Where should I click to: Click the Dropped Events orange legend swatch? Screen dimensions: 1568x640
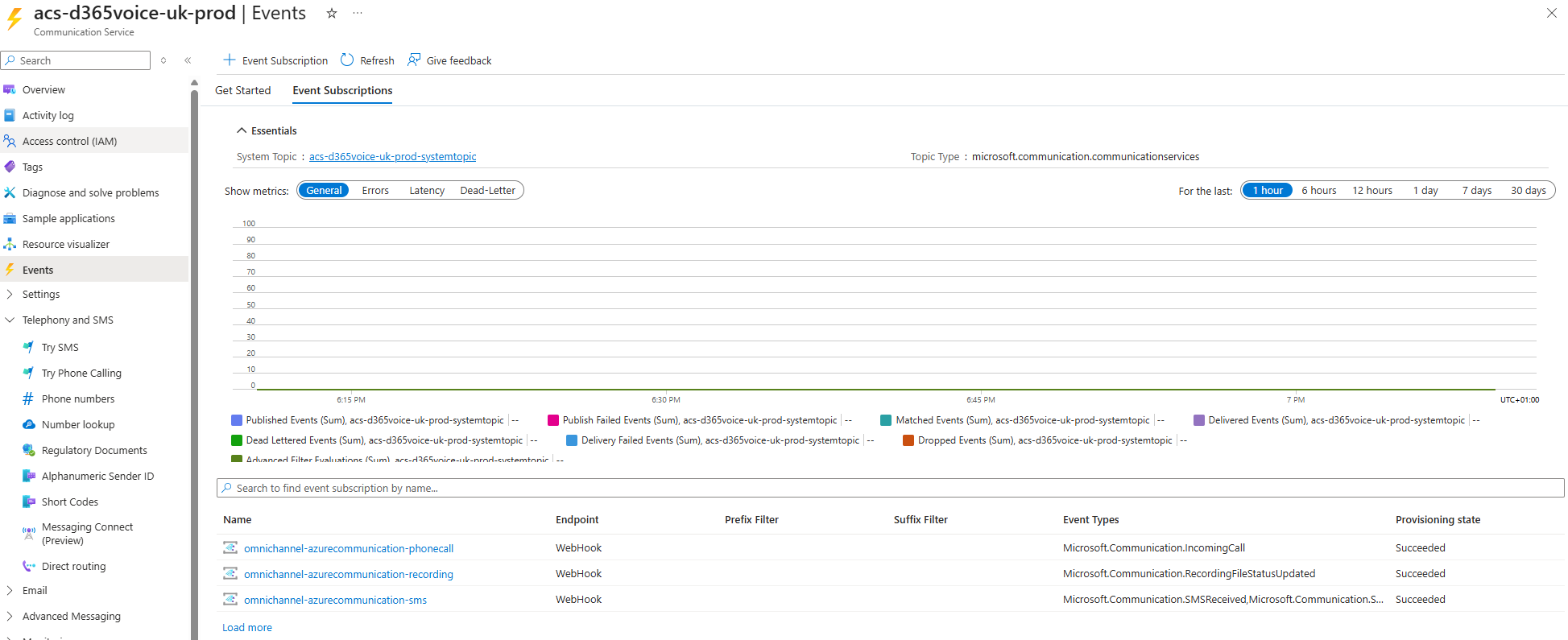[908, 440]
